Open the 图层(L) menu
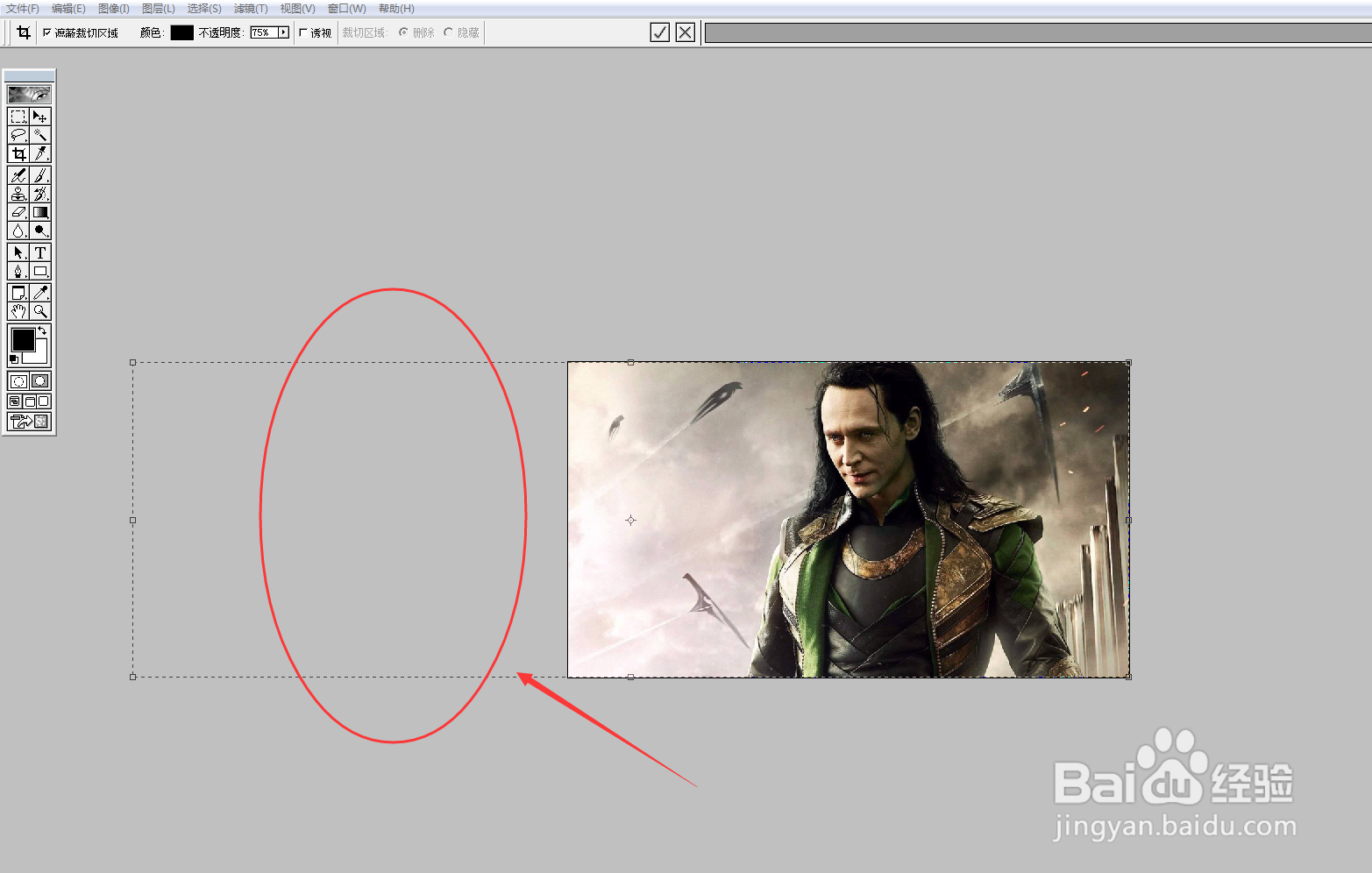The height and width of the screenshot is (873, 1372). tap(159, 9)
